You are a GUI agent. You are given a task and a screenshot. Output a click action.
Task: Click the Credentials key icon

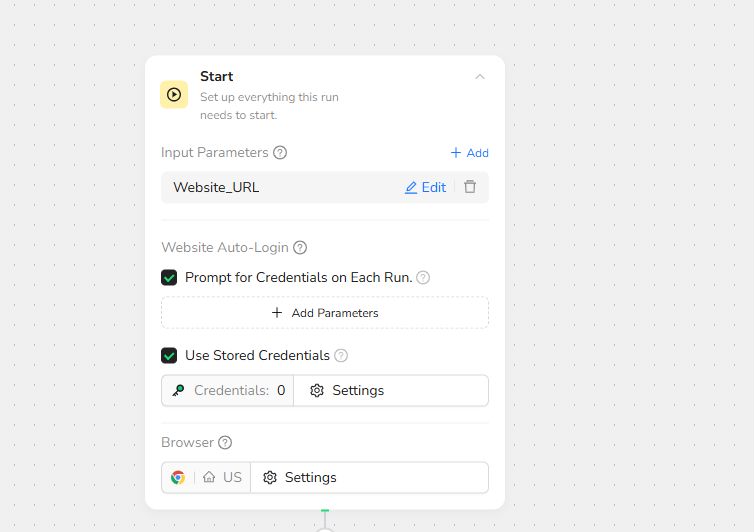tap(179, 391)
